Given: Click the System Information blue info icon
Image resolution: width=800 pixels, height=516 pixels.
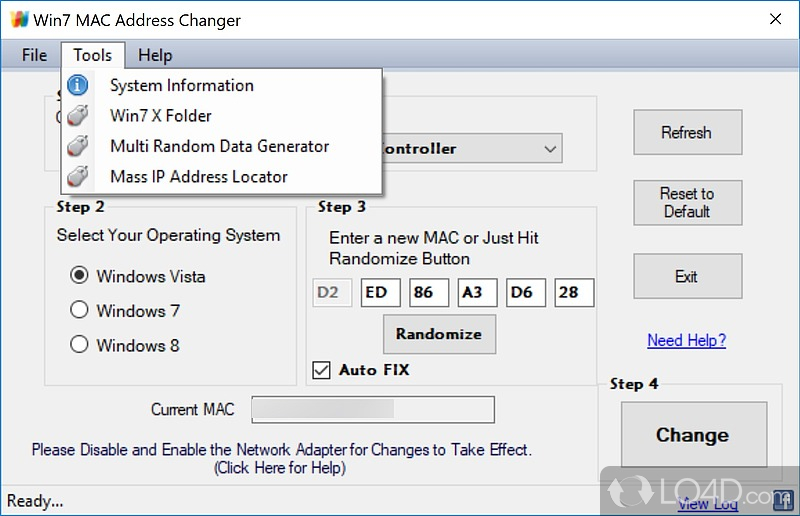Looking at the screenshot, I should point(78,85).
